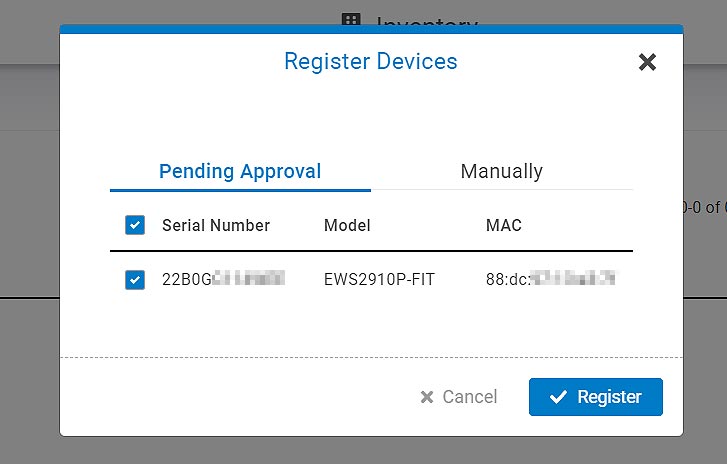Open the Manually tab
727x464 pixels.
[x=501, y=171]
